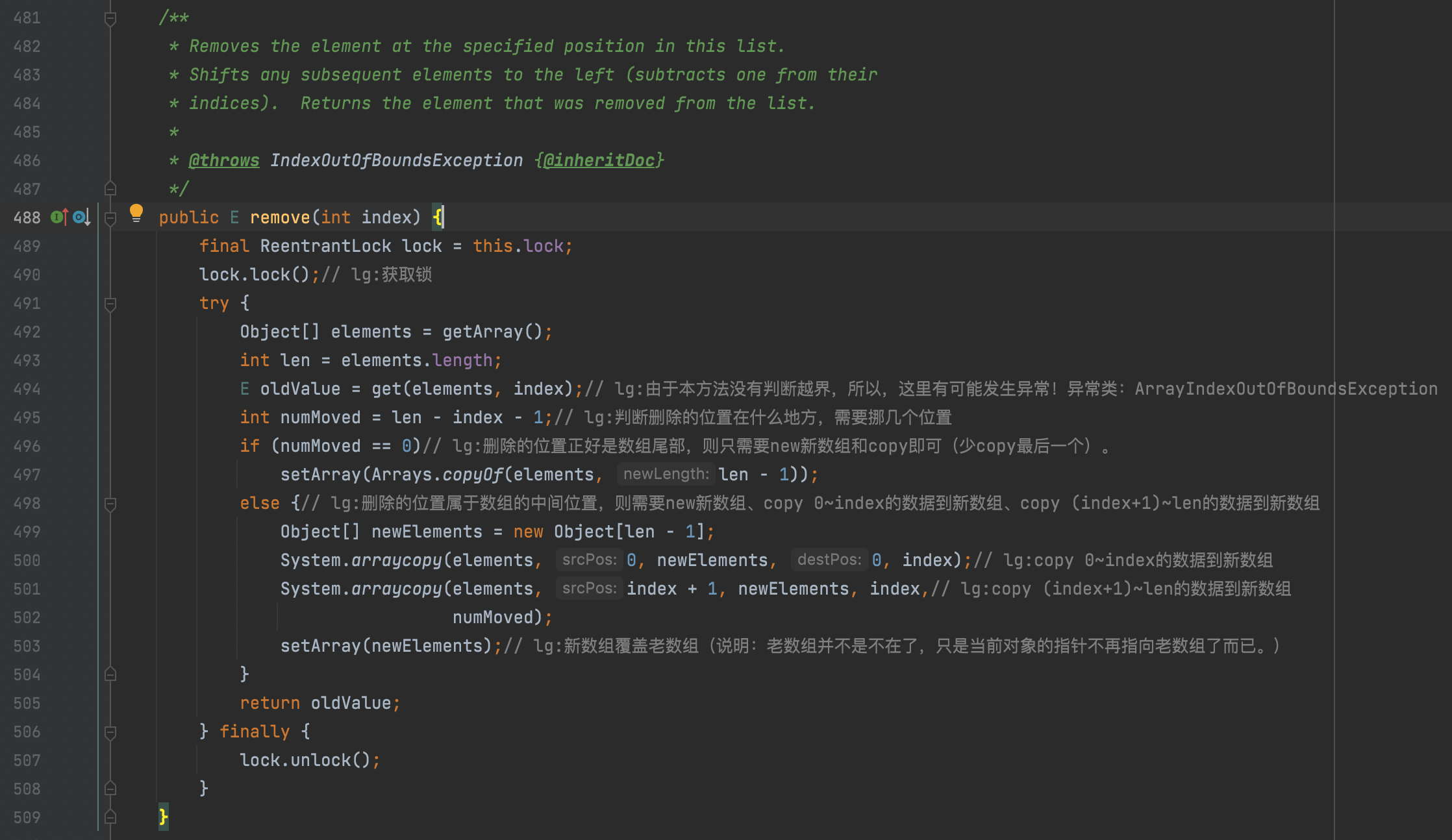Click the newLength parameter hint
This screenshot has width=1452, height=840.
[x=666, y=475]
